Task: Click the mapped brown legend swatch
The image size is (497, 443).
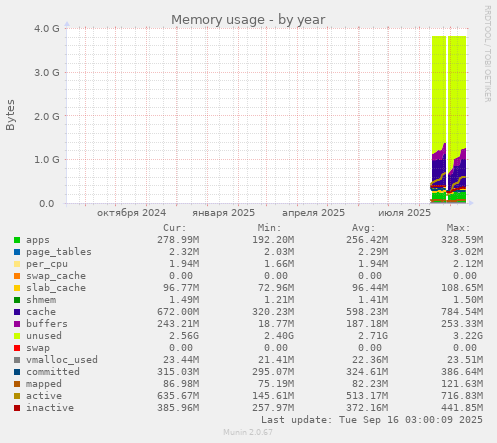Action: pyautogui.click(x=17, y=384)
